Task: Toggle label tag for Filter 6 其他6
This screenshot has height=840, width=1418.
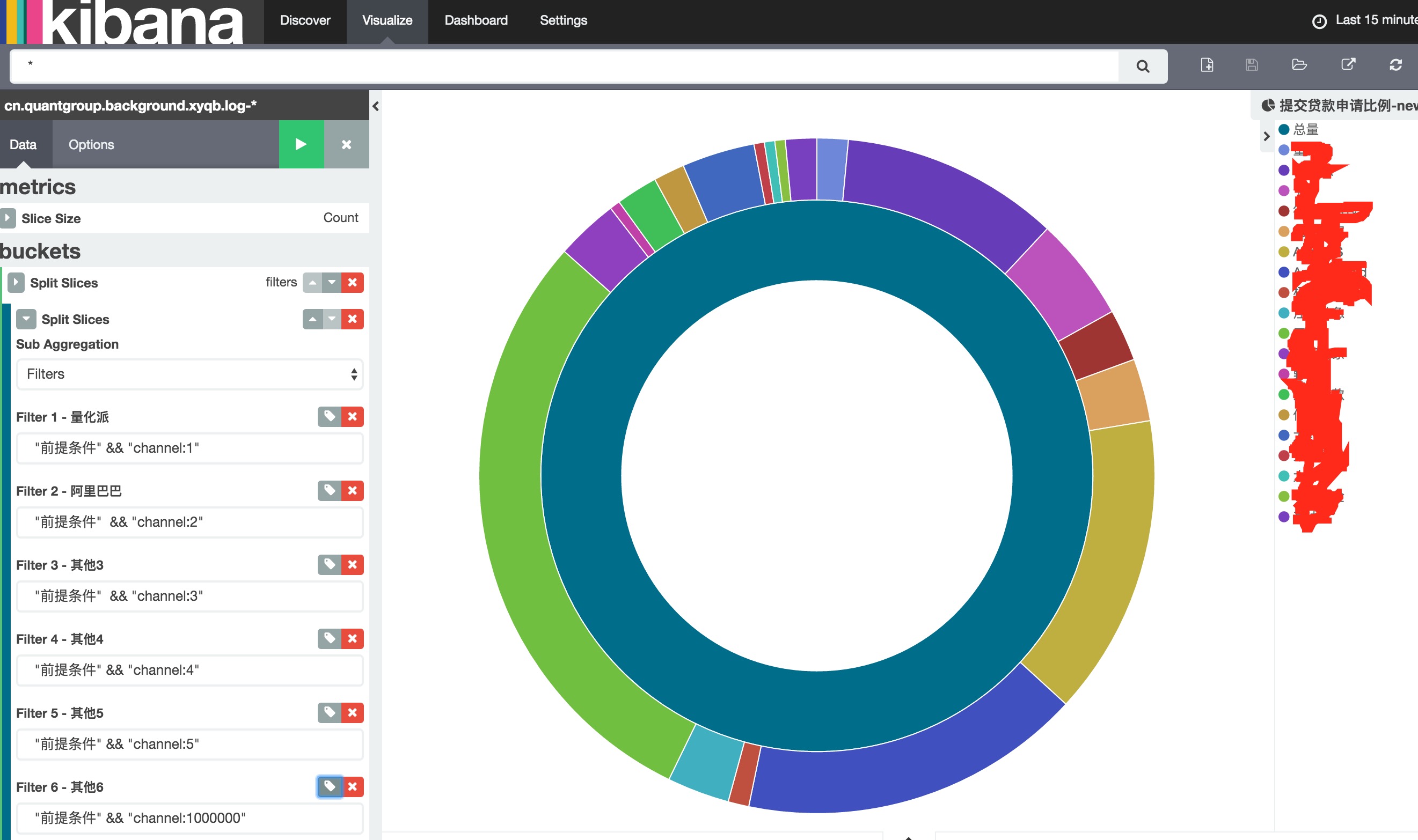Action: click(x=330, y=786)
